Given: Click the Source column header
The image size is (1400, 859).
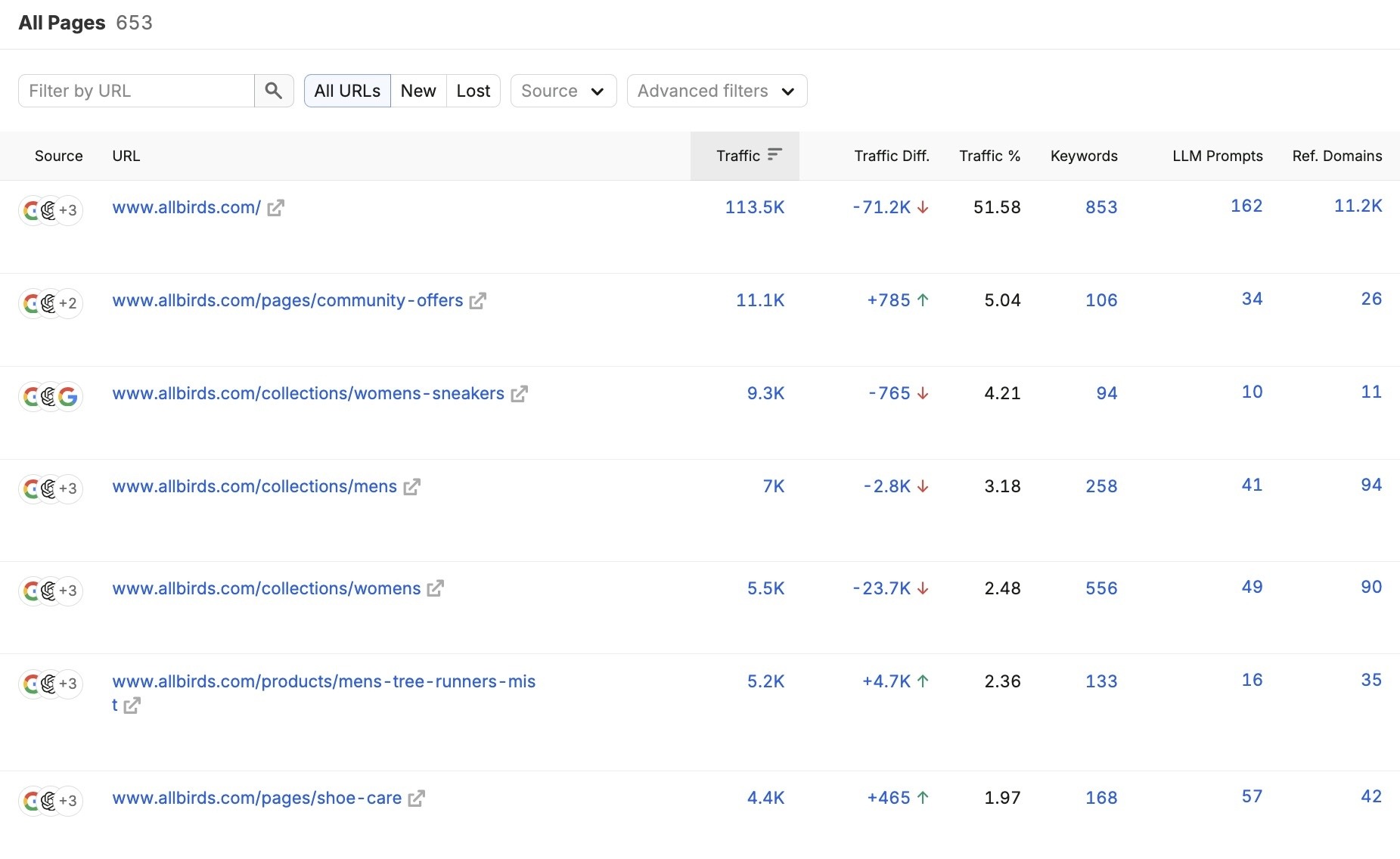Looking at the screenshot, I should [59, 156].
